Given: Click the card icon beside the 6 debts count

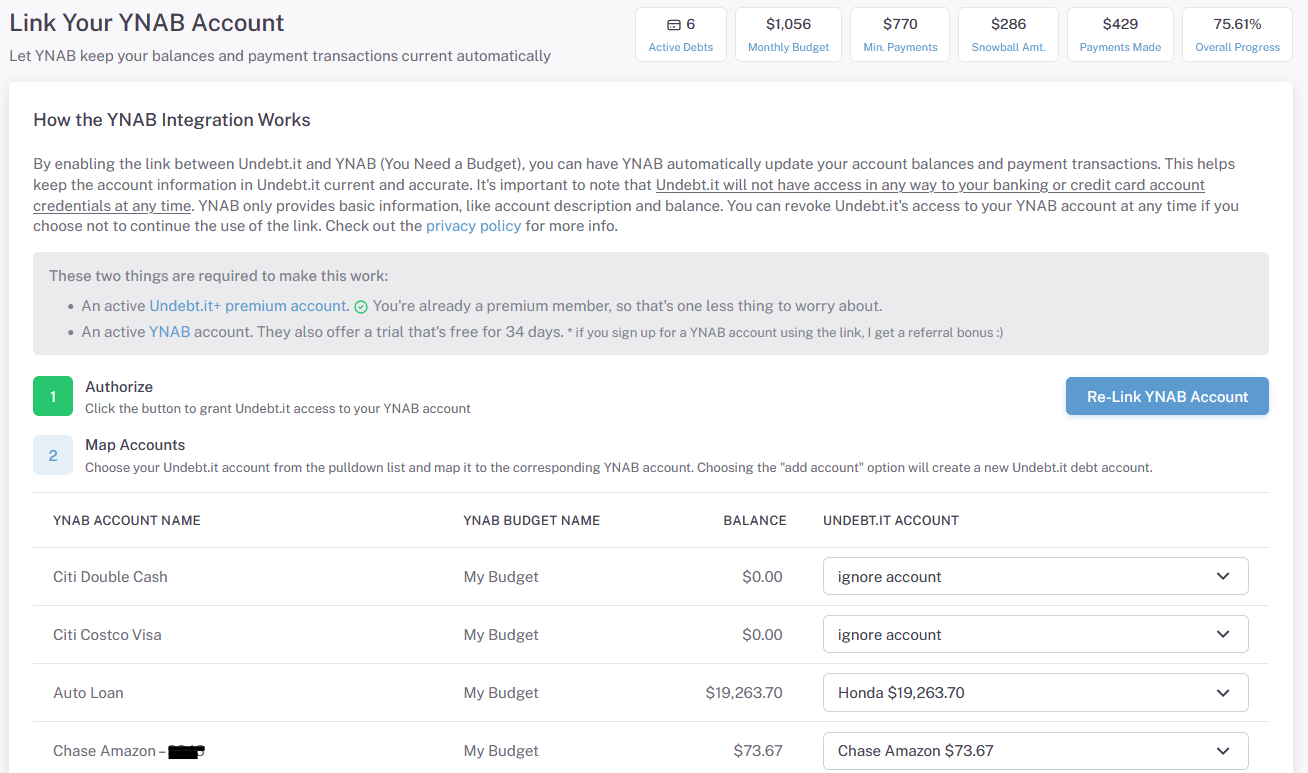Looking at the screenshot, I should point(674,24).
